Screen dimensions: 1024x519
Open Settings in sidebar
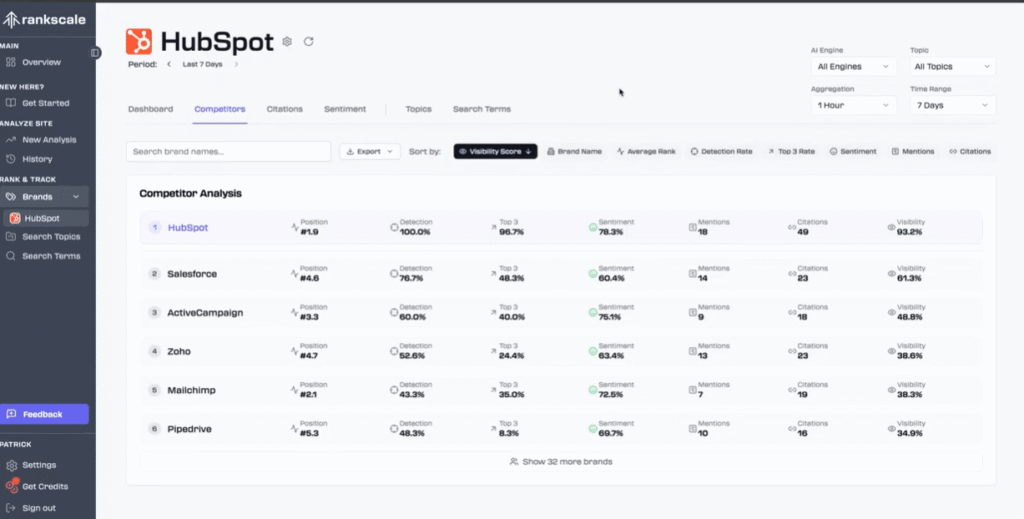(39, 465)
